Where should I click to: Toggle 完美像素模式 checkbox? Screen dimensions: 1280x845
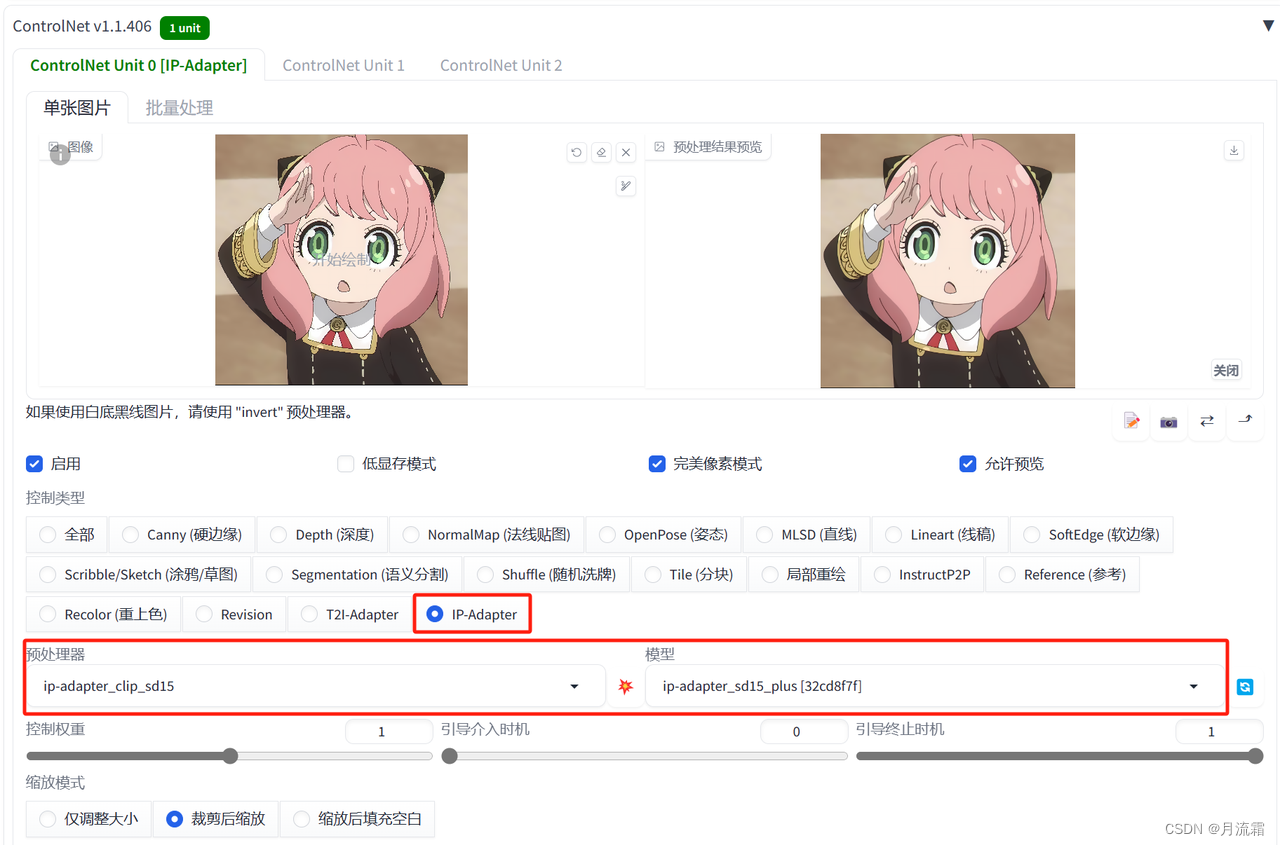[x=657, y=464]
